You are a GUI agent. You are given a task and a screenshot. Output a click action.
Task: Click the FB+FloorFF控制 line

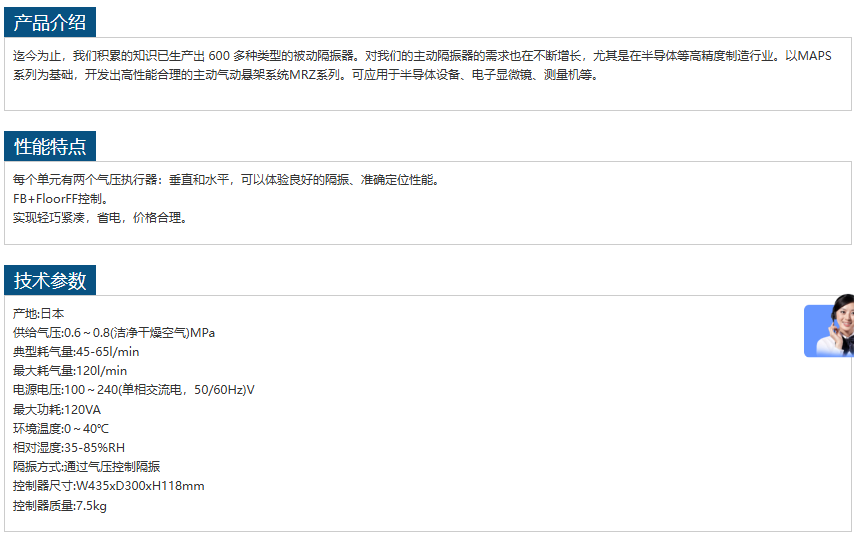[60, 199]
